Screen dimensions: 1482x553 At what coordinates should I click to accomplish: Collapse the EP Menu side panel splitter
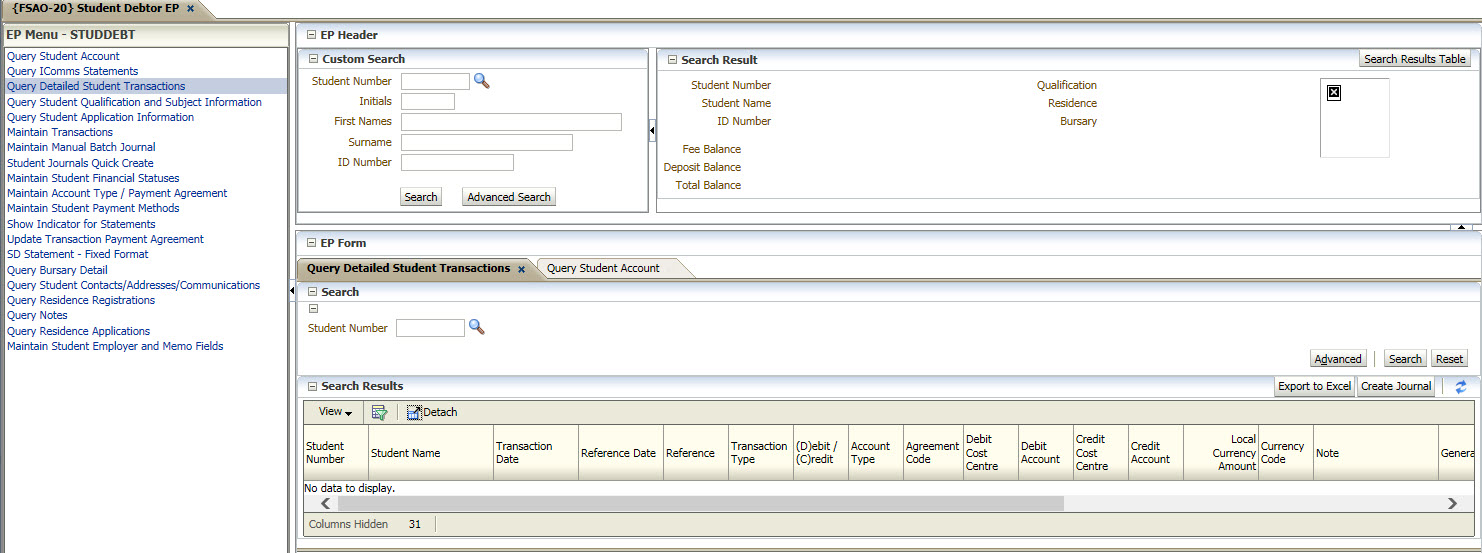pos(292,290)
